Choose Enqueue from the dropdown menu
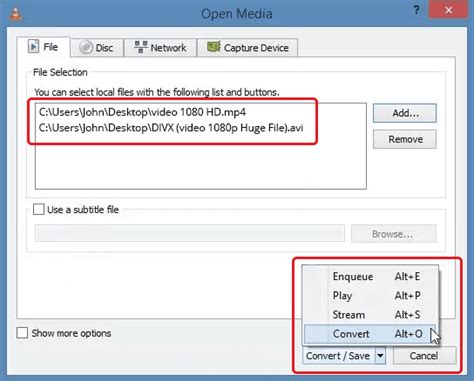Viewport: 474px width, 381px height. click(370, 276)
